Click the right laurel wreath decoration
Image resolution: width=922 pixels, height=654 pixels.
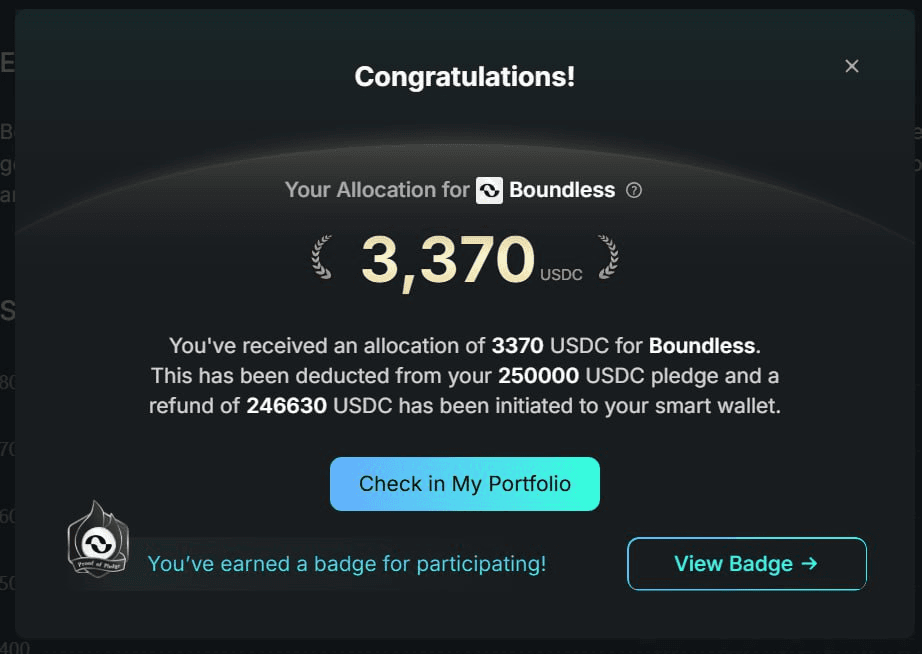pos(608,256)
